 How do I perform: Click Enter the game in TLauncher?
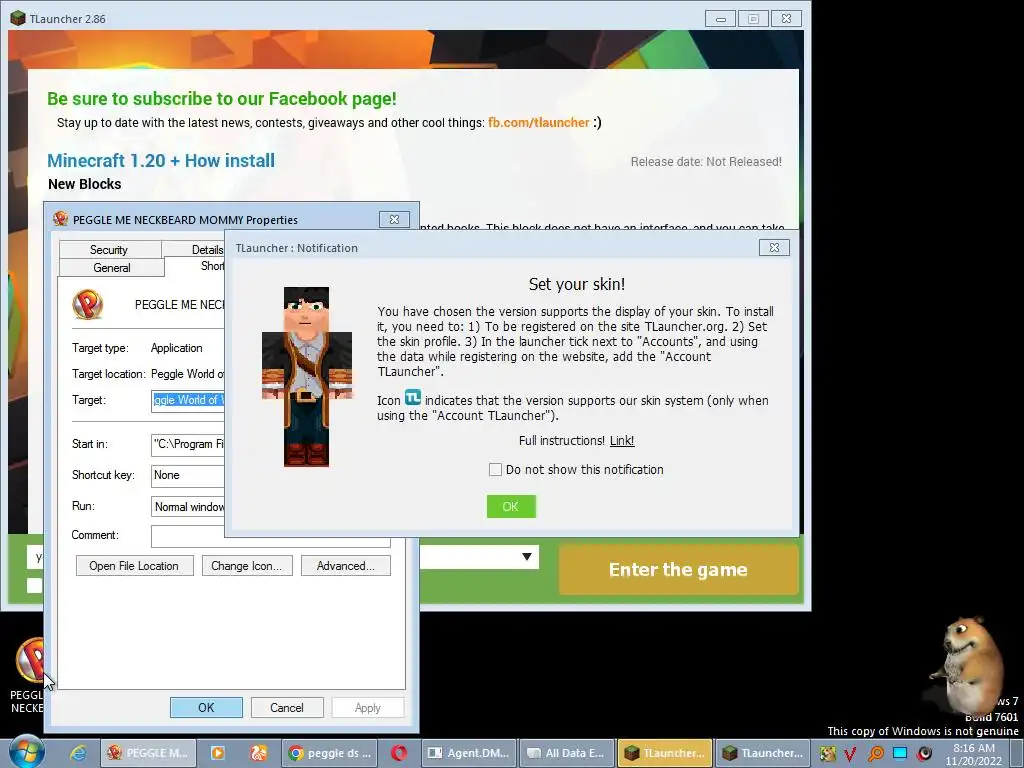click(x=678, y=569)
